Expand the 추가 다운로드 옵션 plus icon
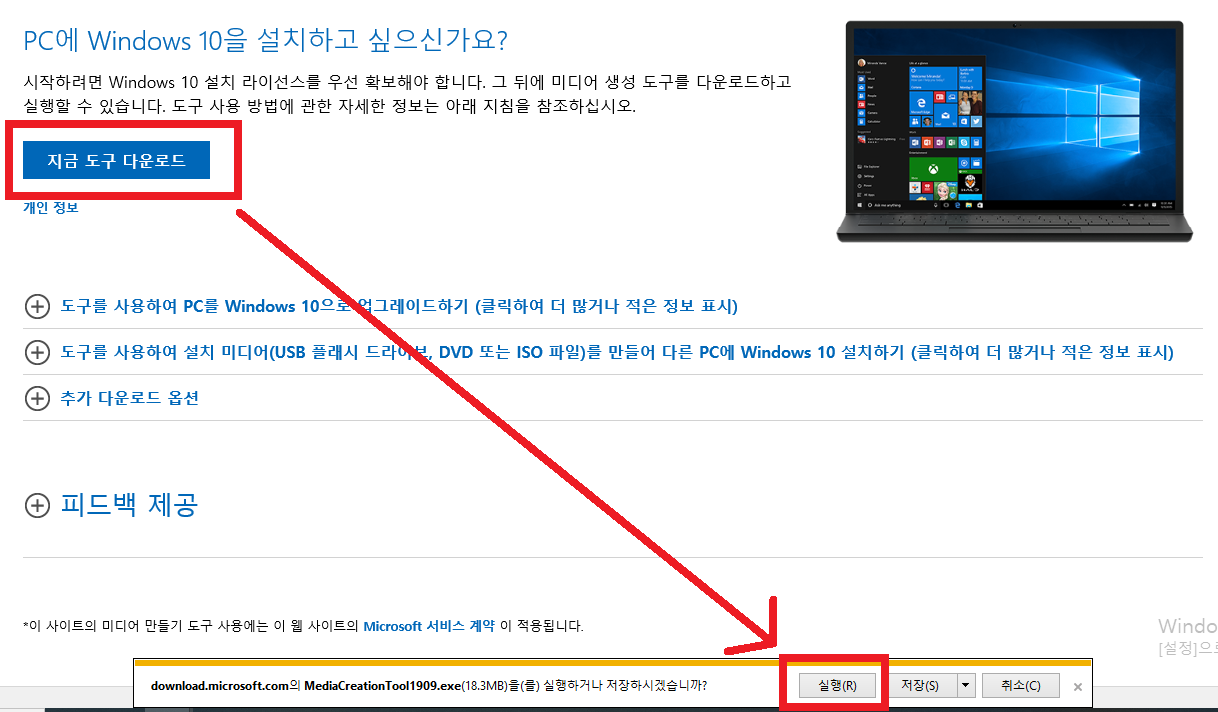The width and height of the screenshot is (1218, 712). click(37, 398)
